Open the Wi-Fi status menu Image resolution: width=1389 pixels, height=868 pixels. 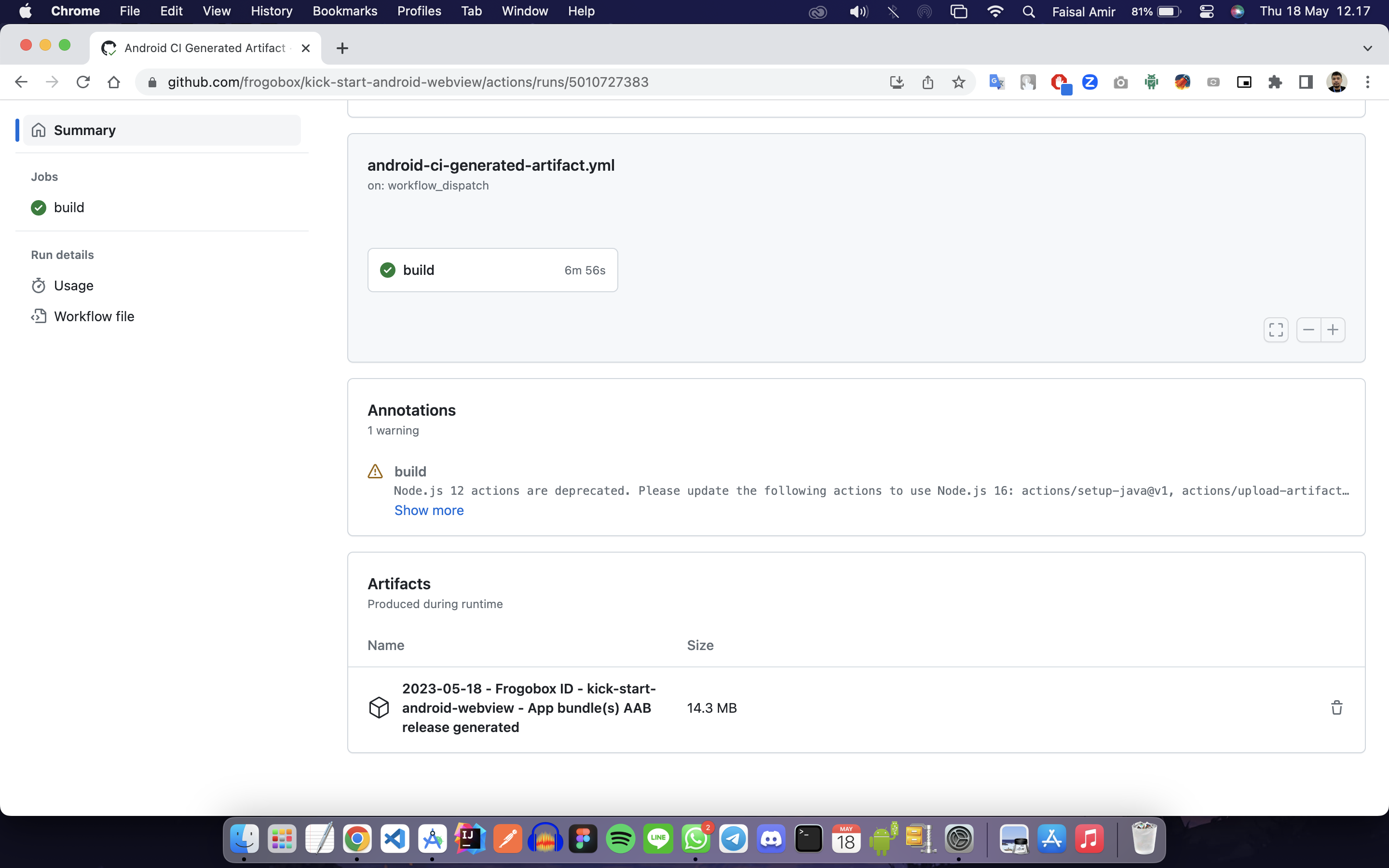(x=995, y=12)
